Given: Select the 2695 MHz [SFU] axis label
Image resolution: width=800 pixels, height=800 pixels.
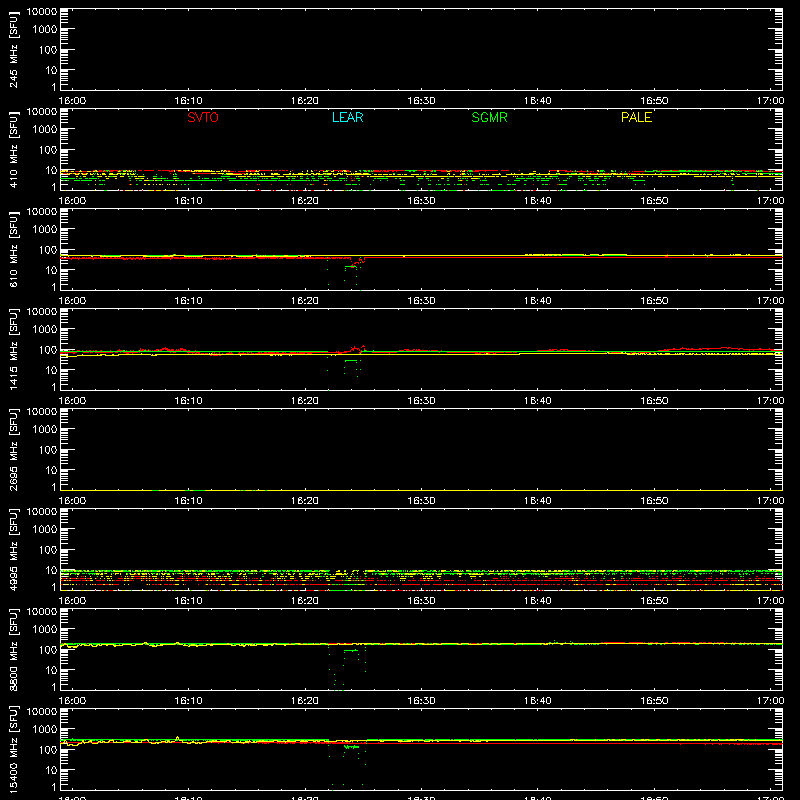Looking at the screenshot, I should pyautogui.click(x=13, y=449).
